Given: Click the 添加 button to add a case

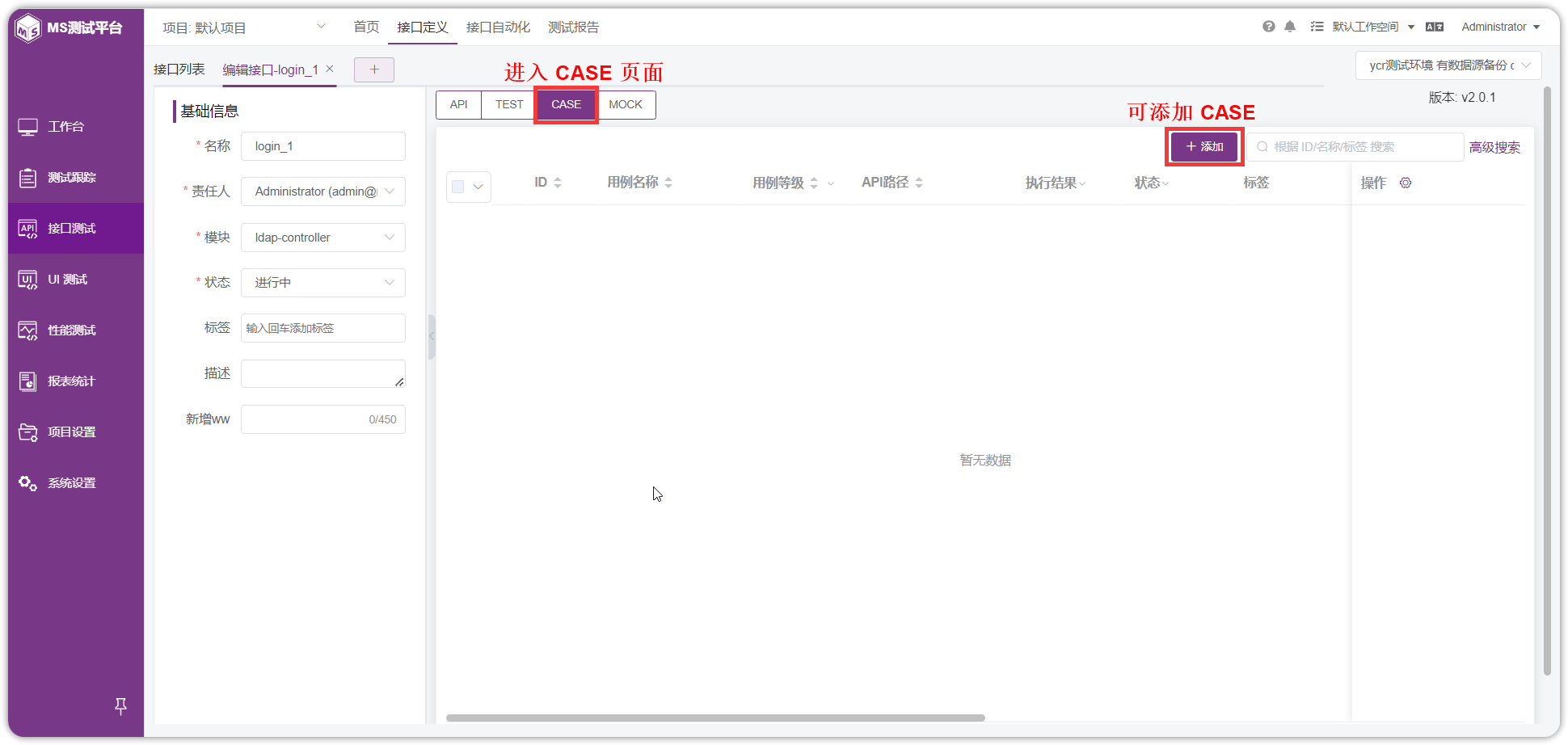Looking at the screenshot, I should [x=1204, y=147].
